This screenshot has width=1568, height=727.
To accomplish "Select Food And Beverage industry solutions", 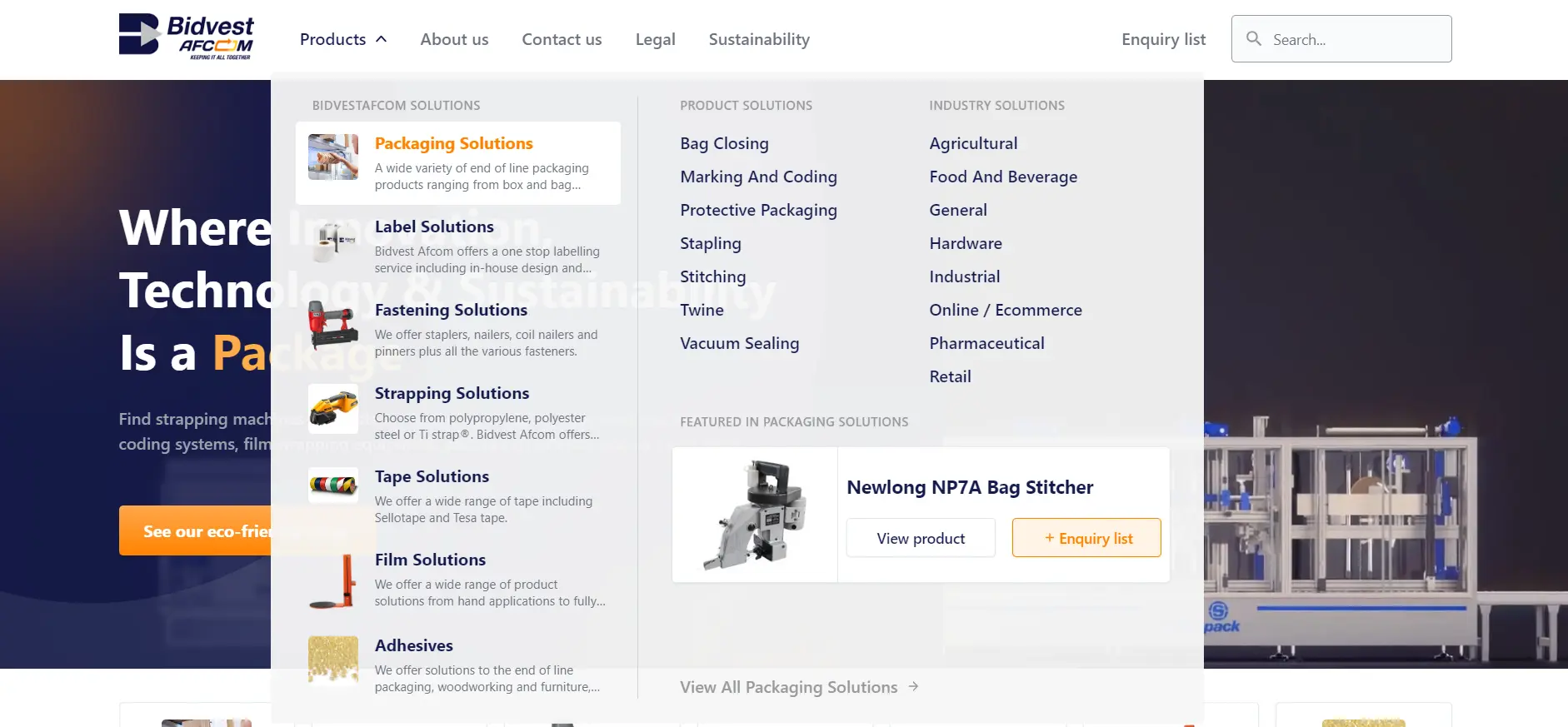I will 1003,177.
